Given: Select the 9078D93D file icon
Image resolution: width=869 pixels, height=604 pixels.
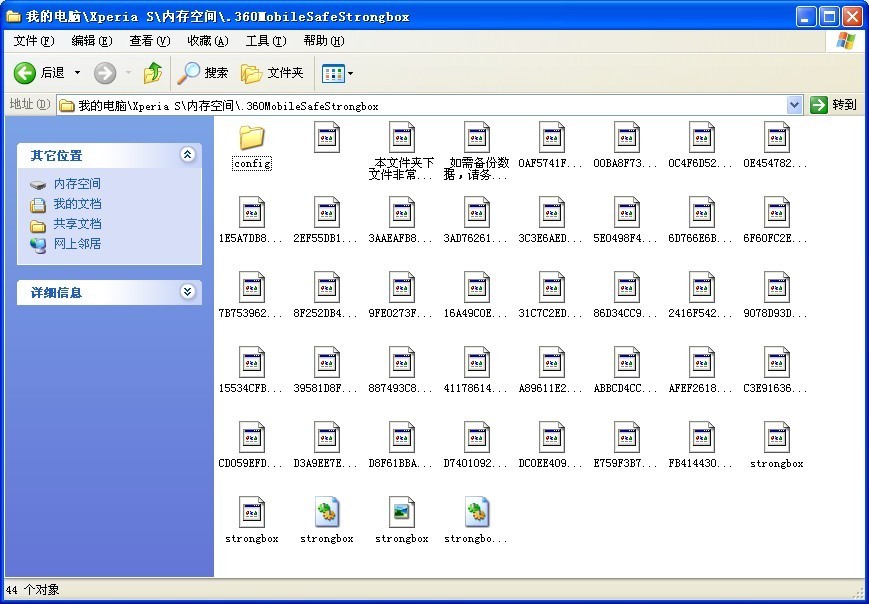Looking at the screenshot, I should [776, 287].
